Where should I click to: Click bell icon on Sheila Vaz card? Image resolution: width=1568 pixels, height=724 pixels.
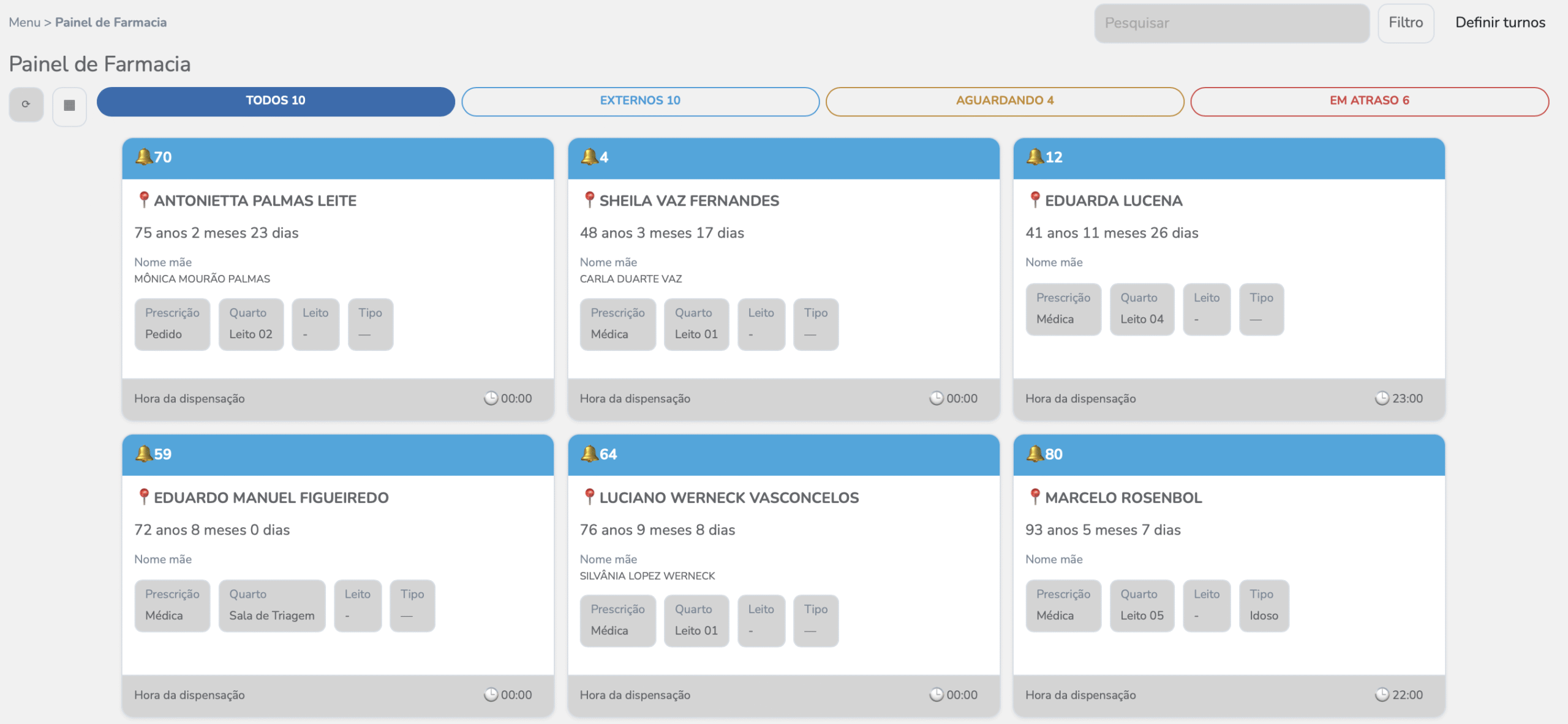click(x=589, y=157)
